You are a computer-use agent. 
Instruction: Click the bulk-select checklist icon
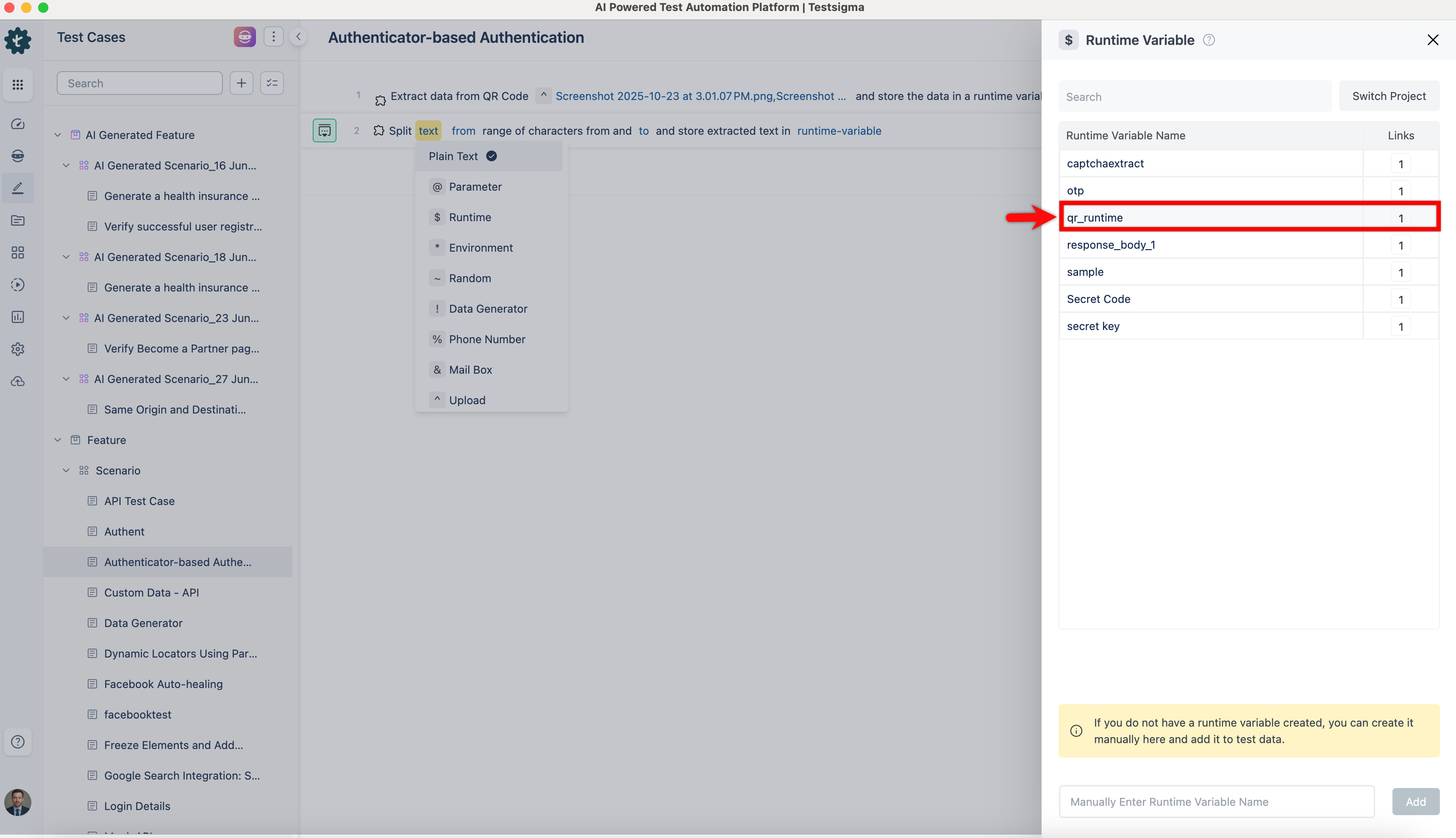272,83
